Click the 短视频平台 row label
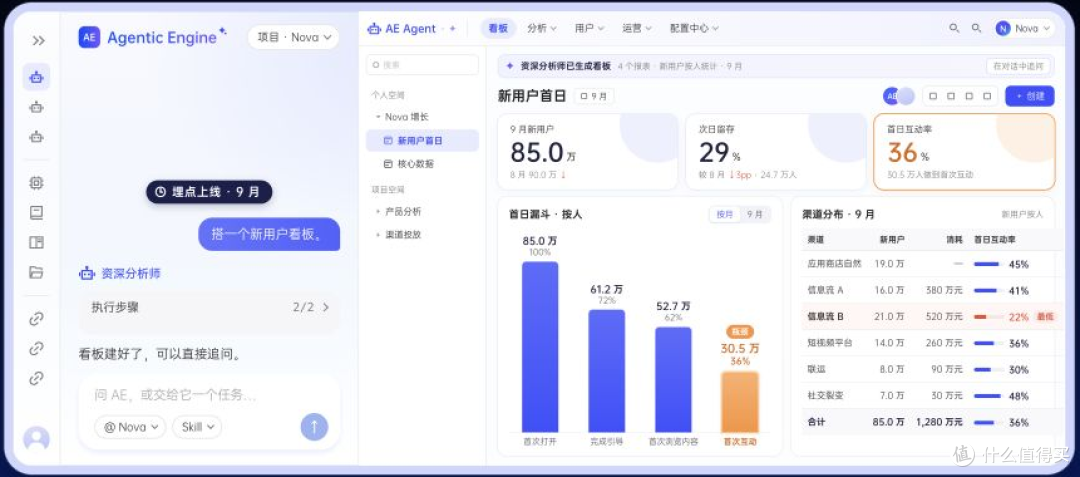The height and width of the screenshot is (477, 1080). (x=830, y=343)
